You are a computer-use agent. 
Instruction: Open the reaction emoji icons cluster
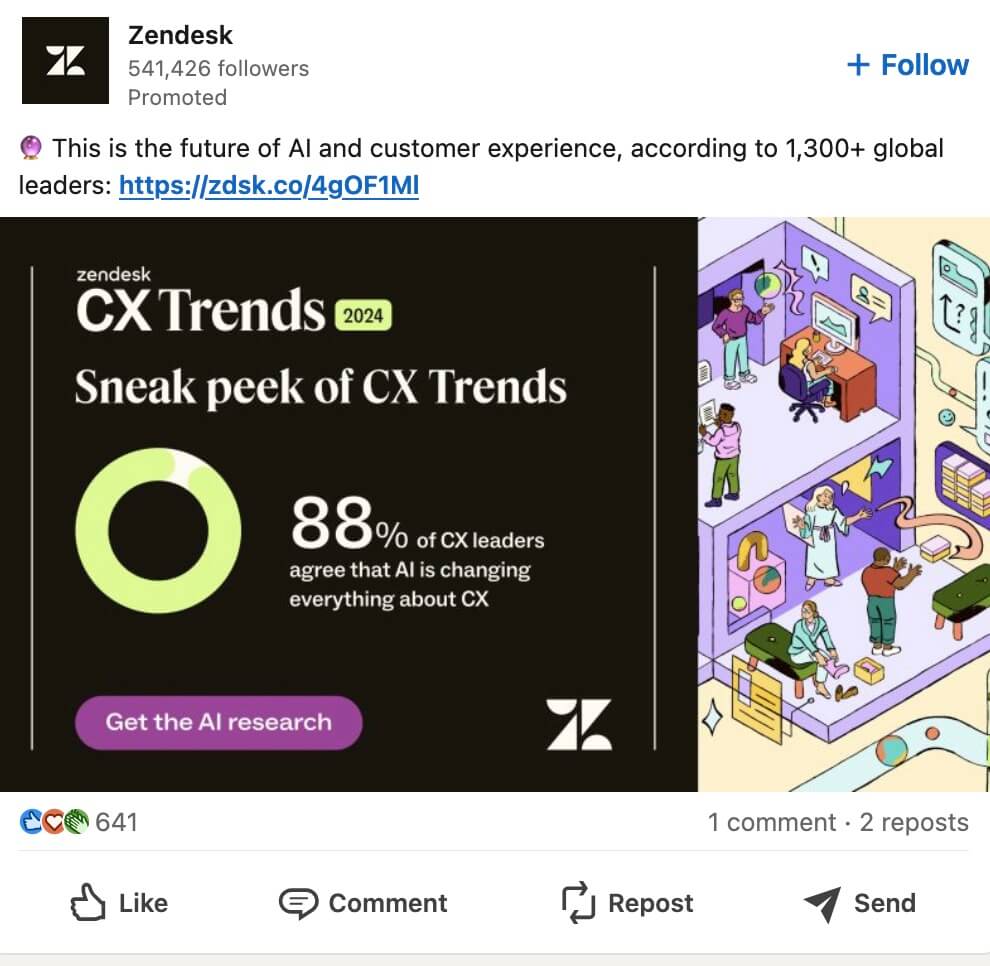54,822
